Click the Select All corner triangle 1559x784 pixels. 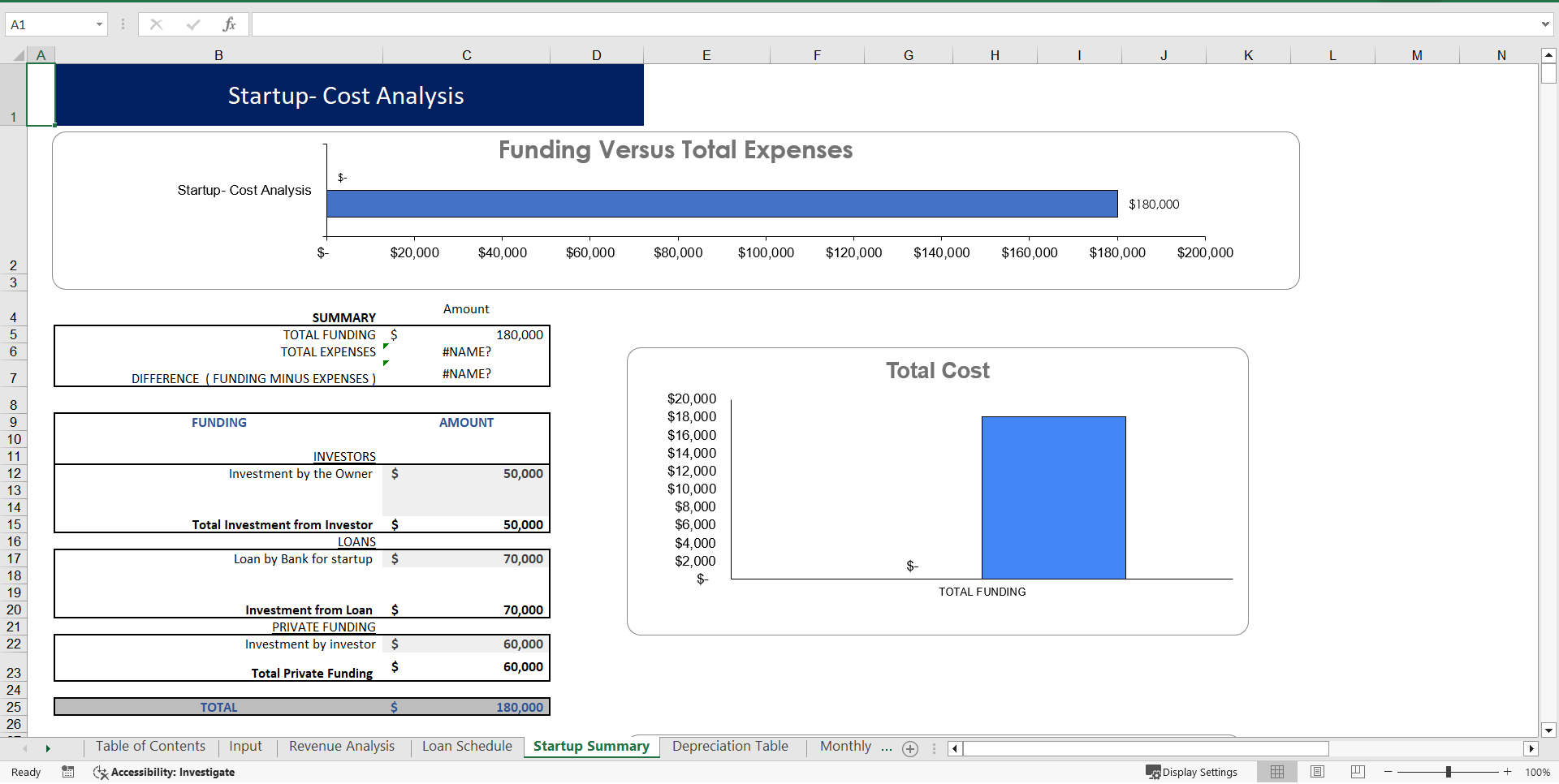tap(18, 55)
